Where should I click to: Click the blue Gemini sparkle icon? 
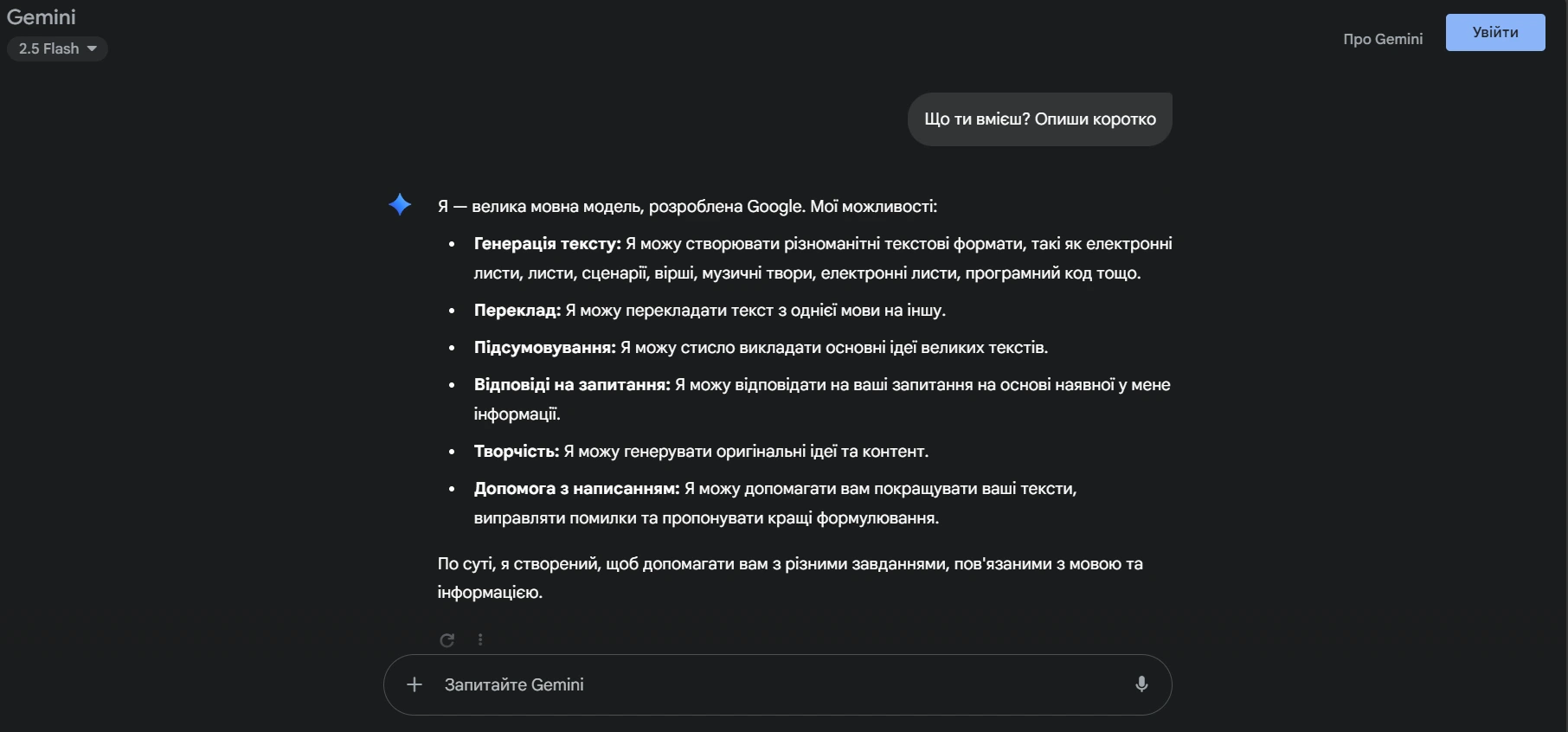(400, 205)
